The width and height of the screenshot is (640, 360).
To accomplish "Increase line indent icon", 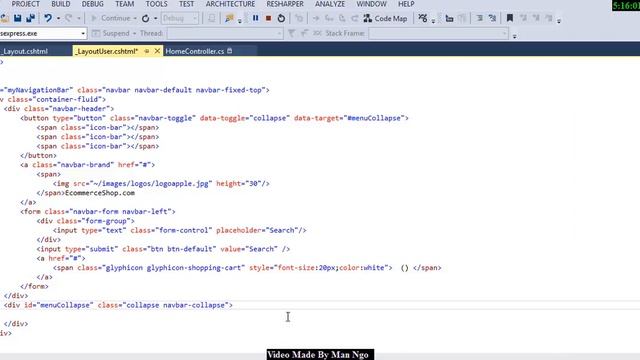I will (493, 18).
